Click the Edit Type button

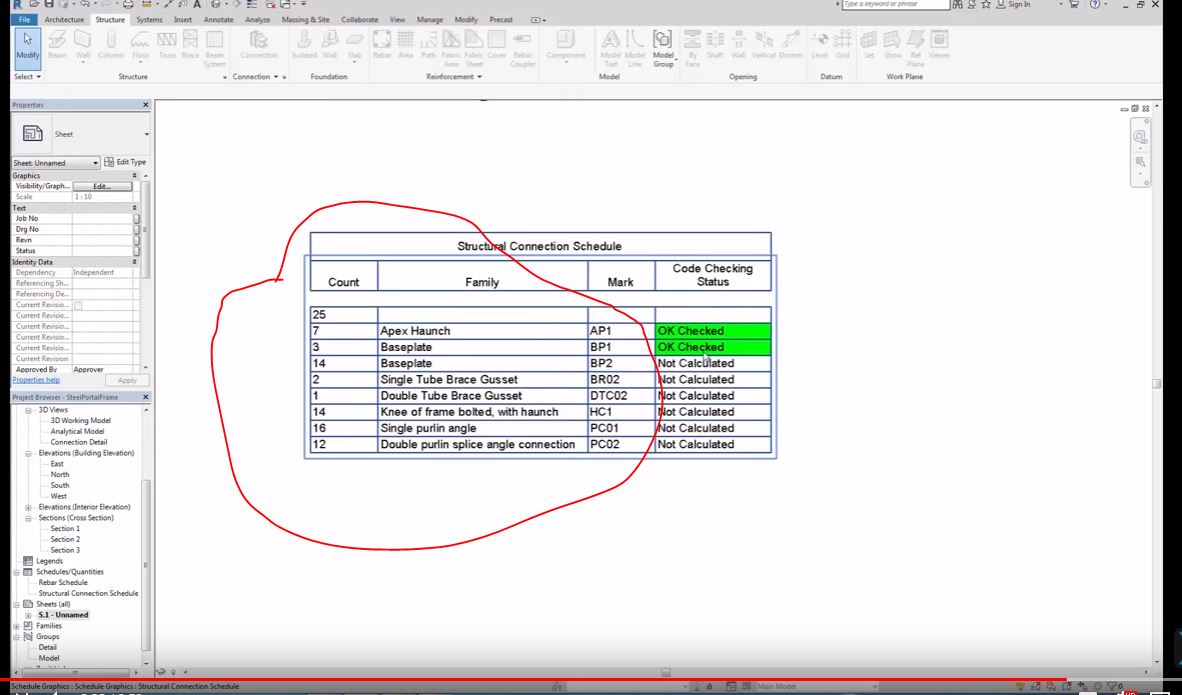(126, 162)
